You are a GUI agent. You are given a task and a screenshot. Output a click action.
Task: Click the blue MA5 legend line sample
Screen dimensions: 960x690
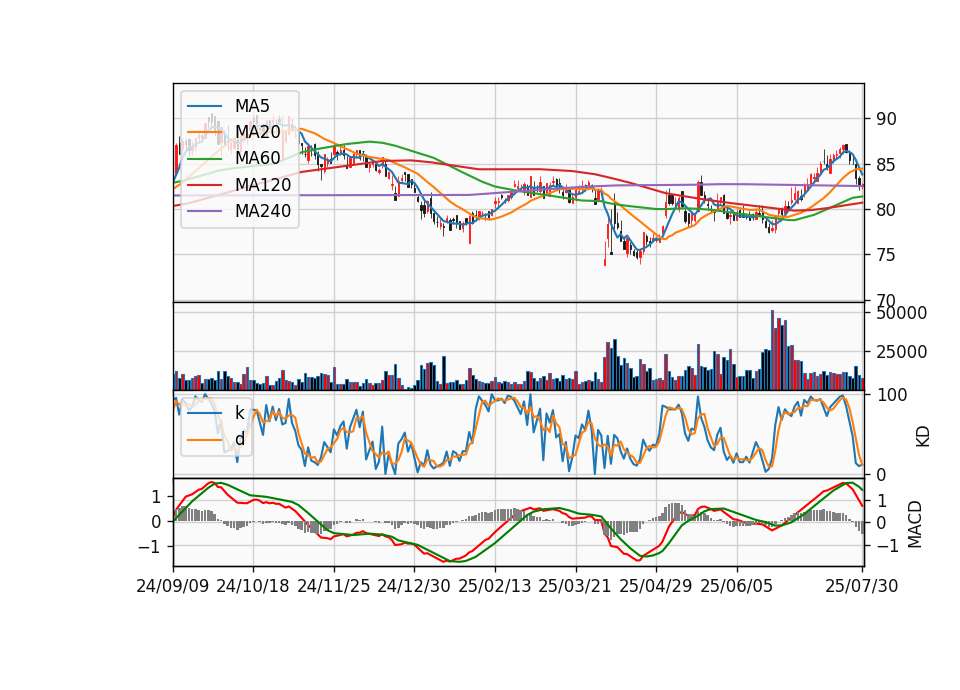204,106
